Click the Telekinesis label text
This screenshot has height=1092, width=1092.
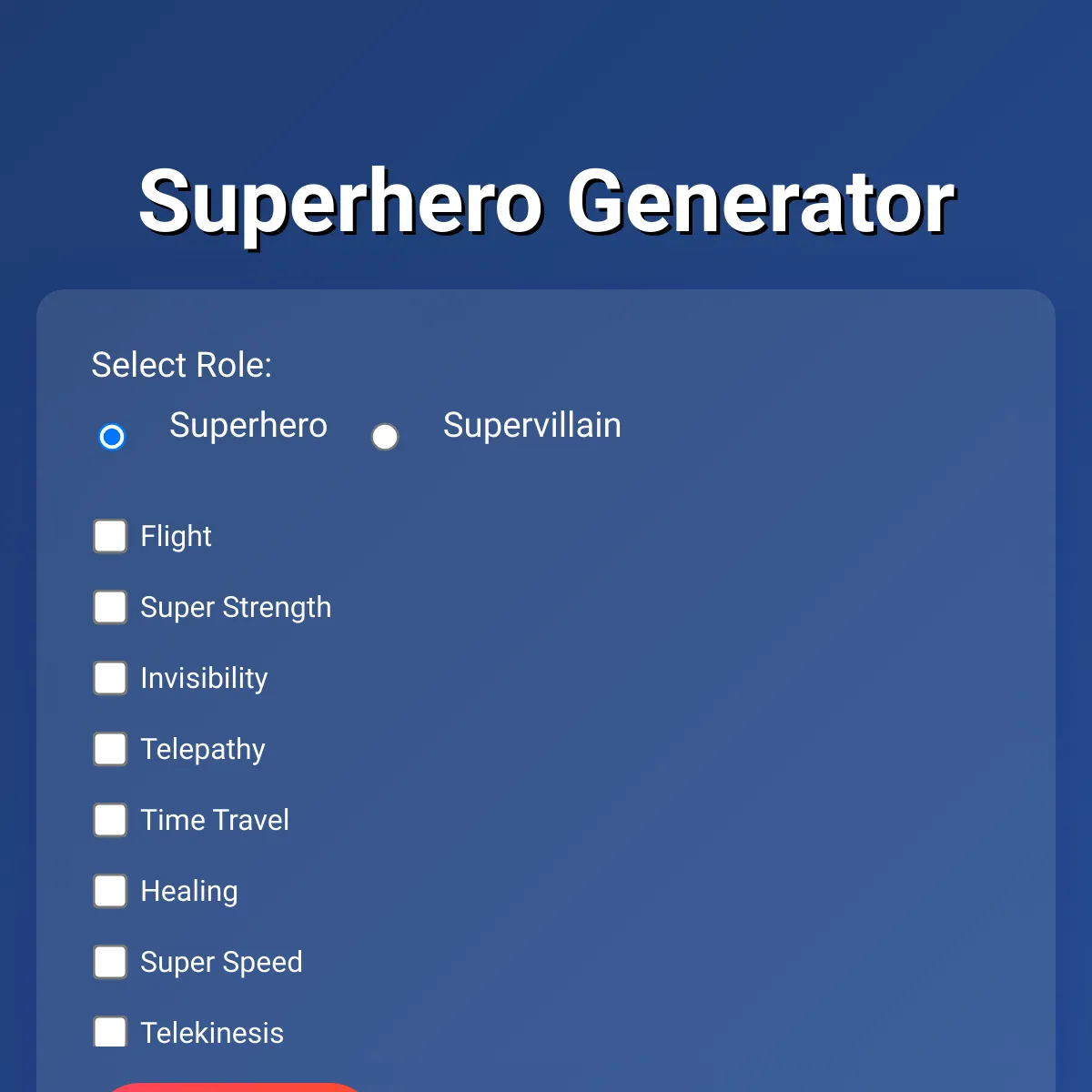[212, 1033]
